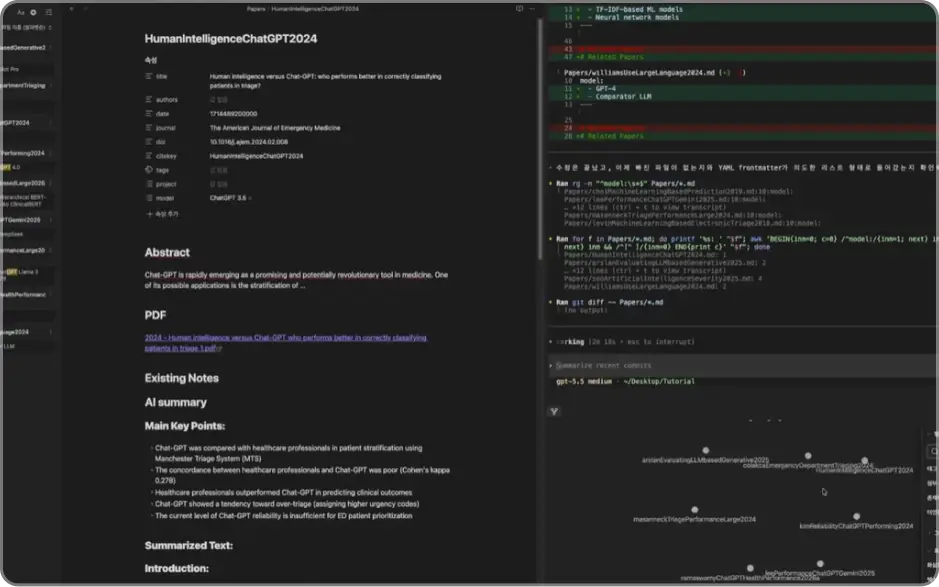Select graph node ramaswamyChatGPTHealthPerformance2025a
The height and width of the screenshot is (587, 939).
(750, 568)
